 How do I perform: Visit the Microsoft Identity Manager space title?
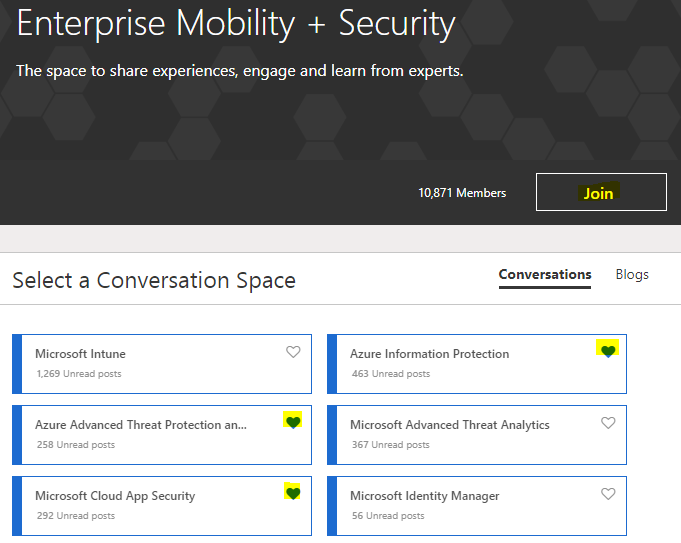[424, 496]
